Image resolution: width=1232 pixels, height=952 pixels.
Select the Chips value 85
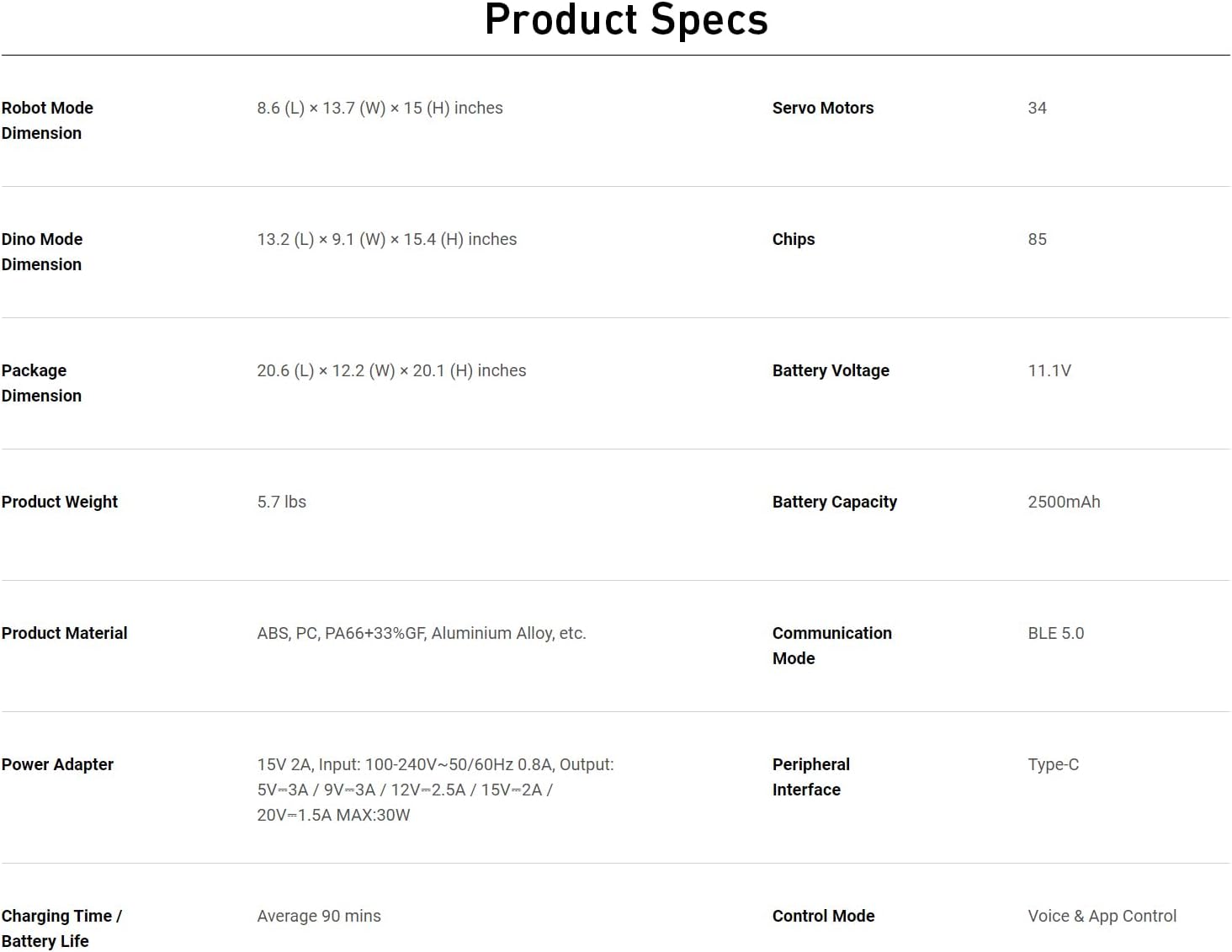pos(1037,239)
